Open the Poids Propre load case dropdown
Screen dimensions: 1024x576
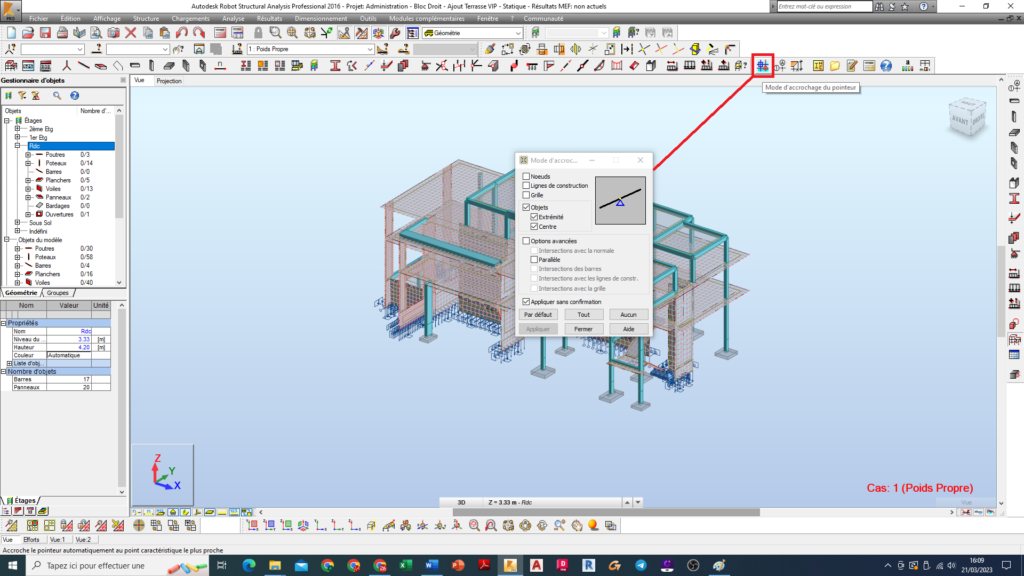[x=369, y=49]
